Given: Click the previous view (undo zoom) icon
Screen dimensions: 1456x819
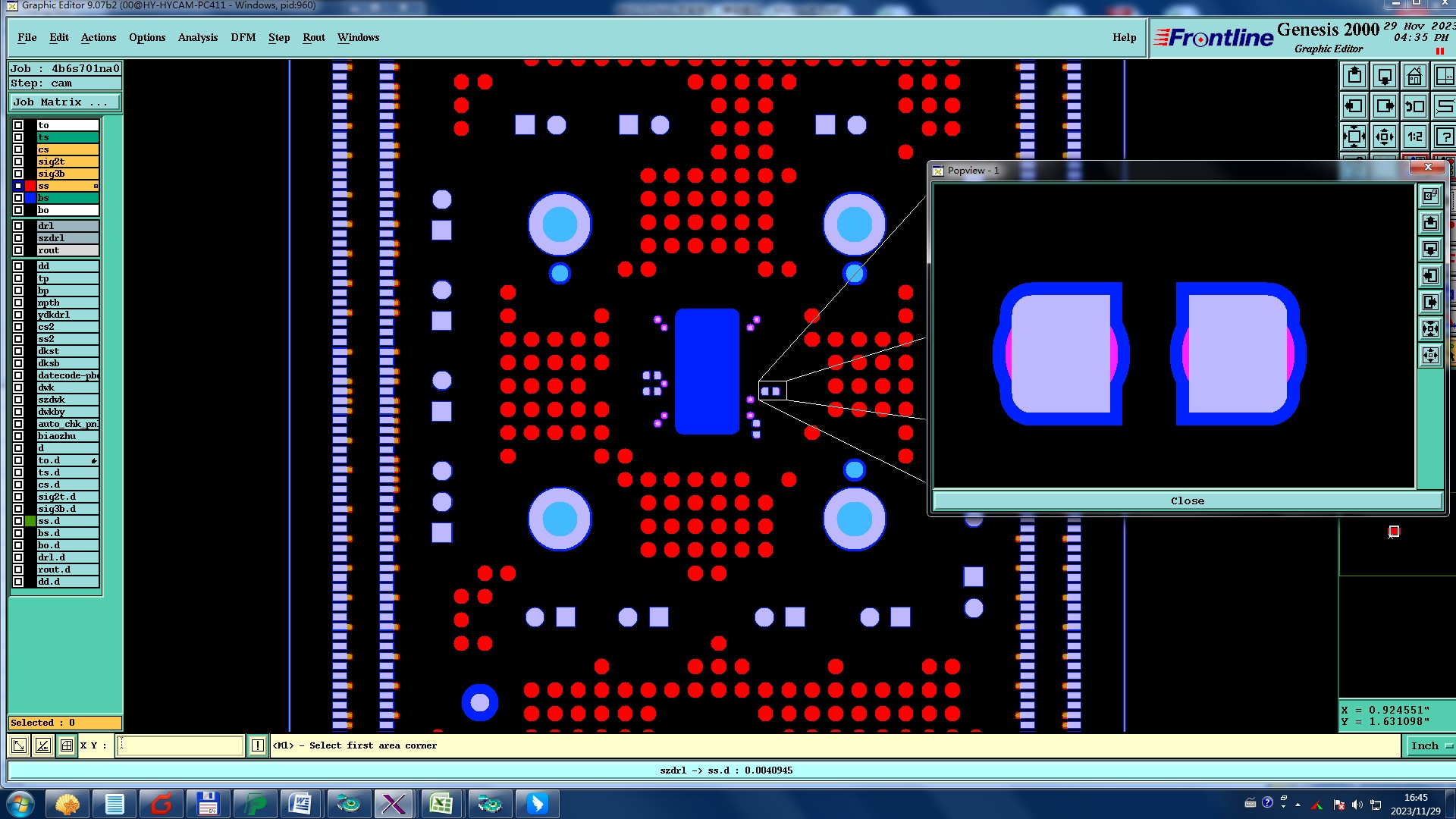Looking at the screenshot, I should tap(1415, 106).
